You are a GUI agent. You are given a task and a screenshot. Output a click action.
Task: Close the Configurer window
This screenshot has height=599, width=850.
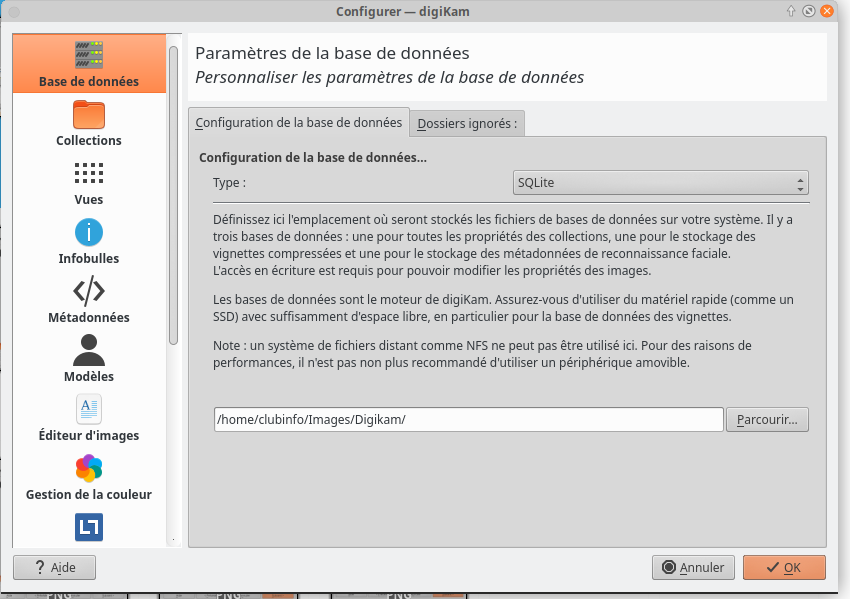click(x=827, y=11)
